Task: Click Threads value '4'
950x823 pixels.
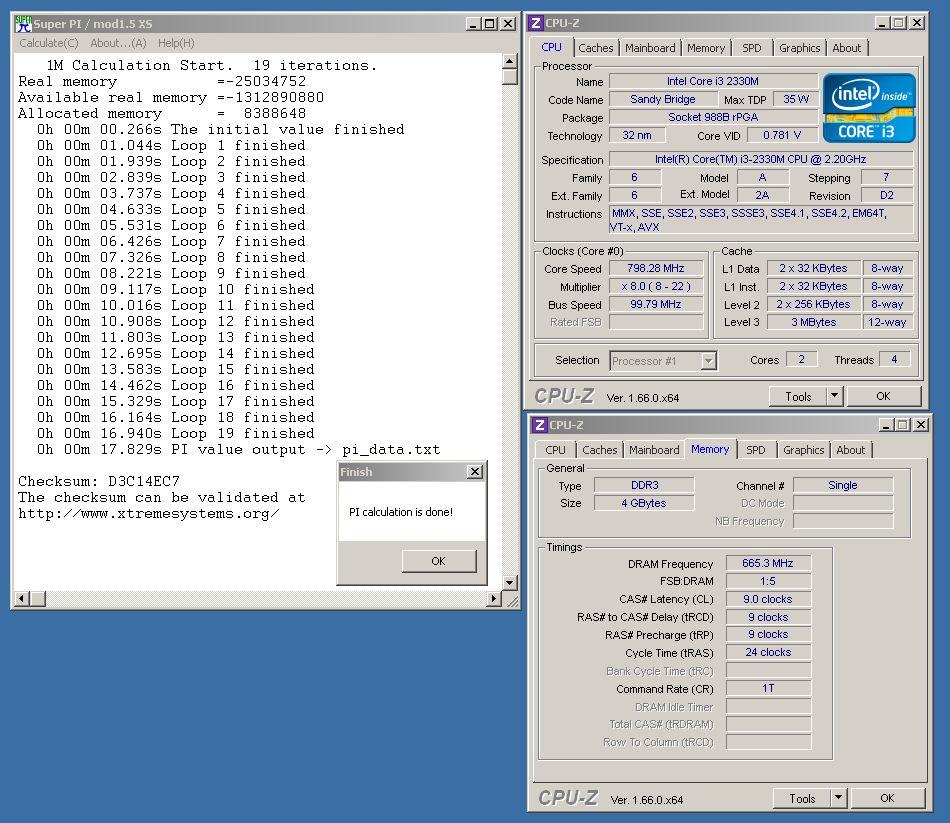Action: [894, 359]
